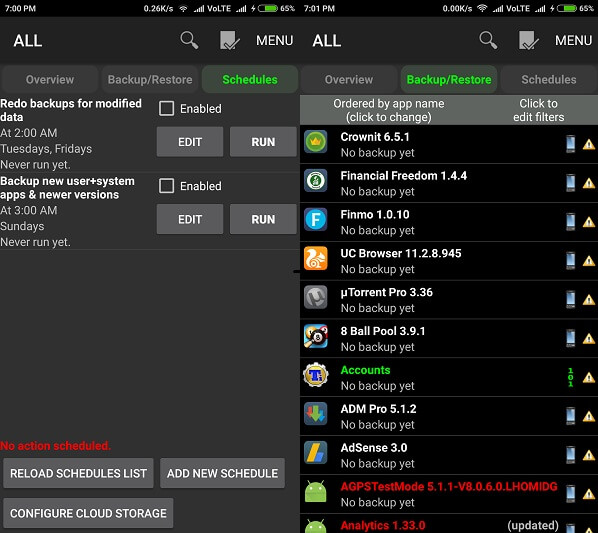Viewport: 598px width, 533px height.
Task: Run the Backup new user+system apps schedule
Action: (x=263, y=219)
